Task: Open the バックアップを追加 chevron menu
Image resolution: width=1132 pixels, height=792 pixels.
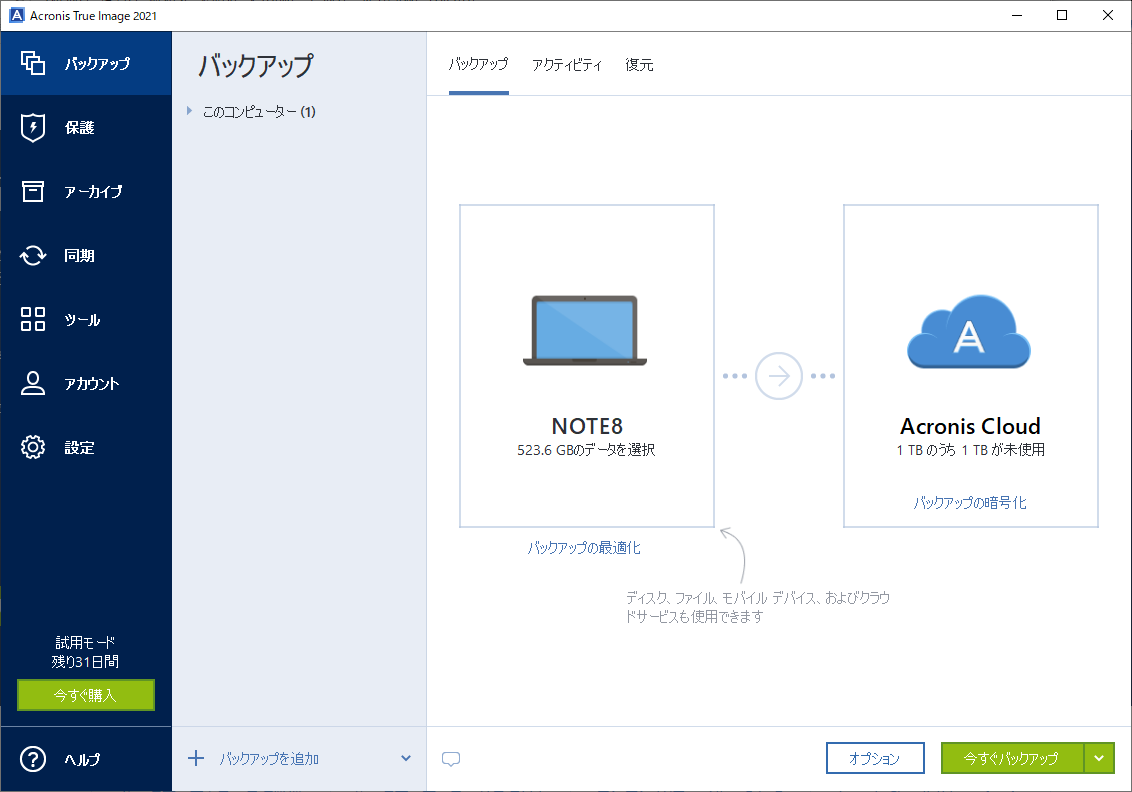Action: coord(406,758)
